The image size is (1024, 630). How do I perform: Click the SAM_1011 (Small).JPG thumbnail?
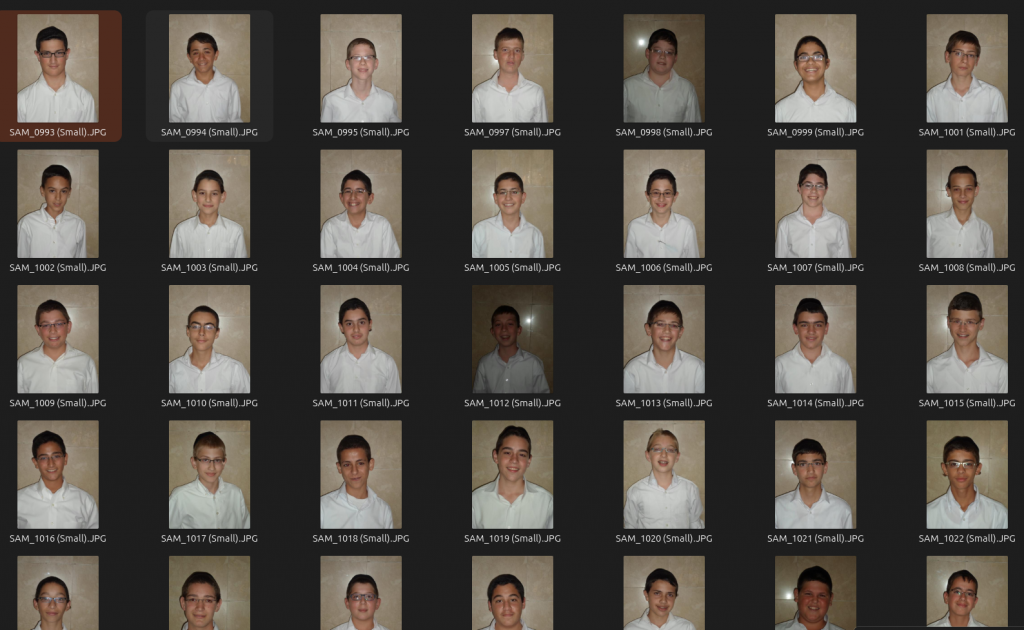361,339
